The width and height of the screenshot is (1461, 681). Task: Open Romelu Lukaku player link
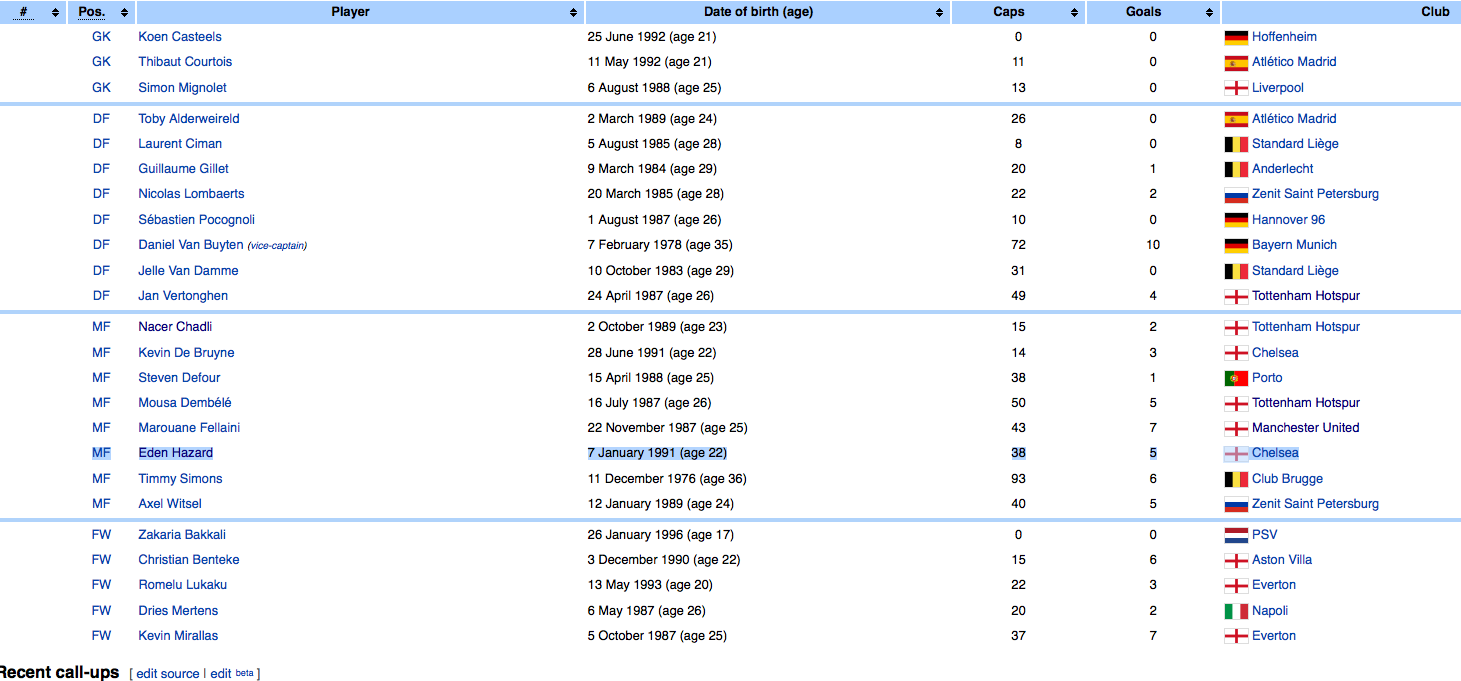(182, 585)
